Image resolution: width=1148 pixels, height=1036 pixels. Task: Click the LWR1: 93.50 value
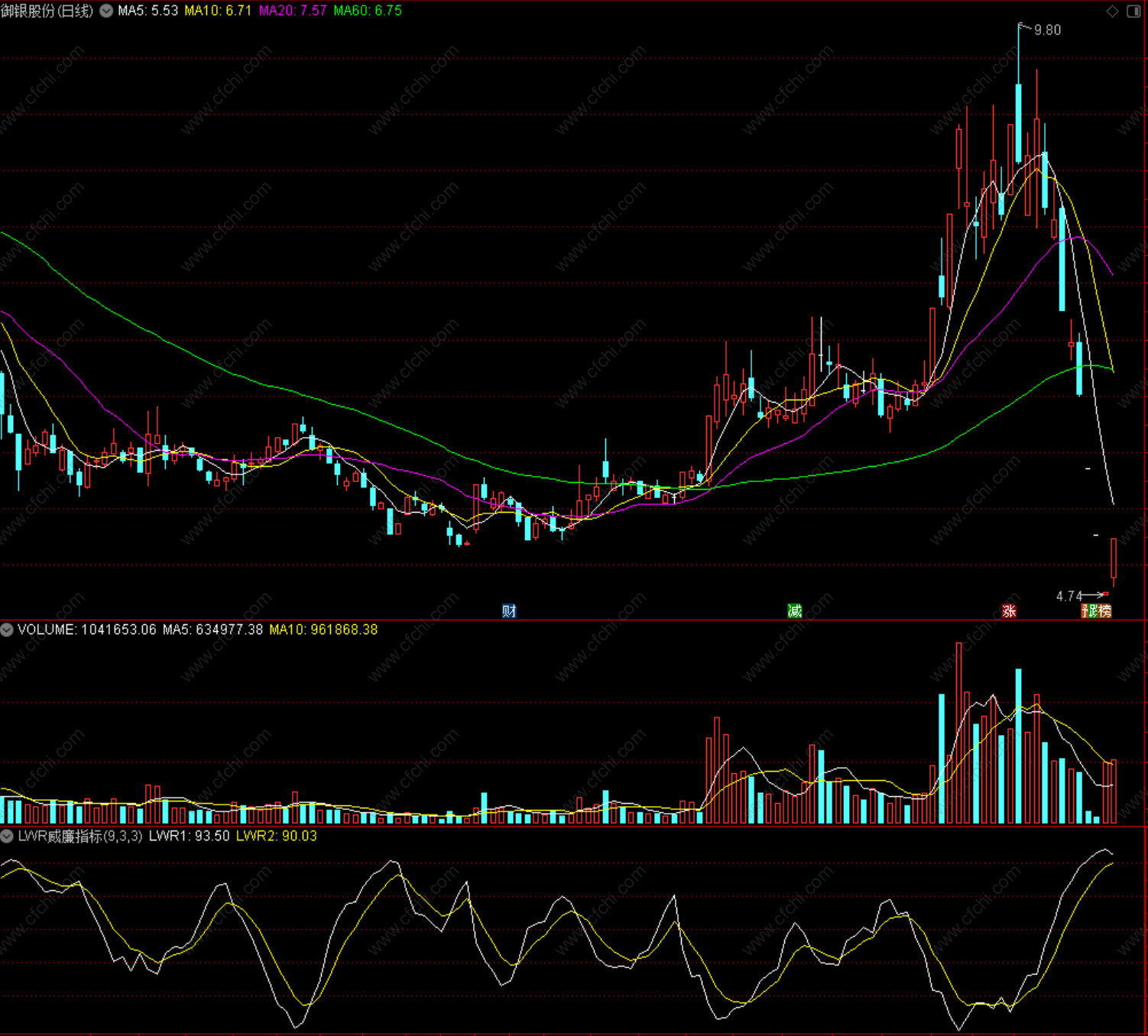tap(189, 836)
